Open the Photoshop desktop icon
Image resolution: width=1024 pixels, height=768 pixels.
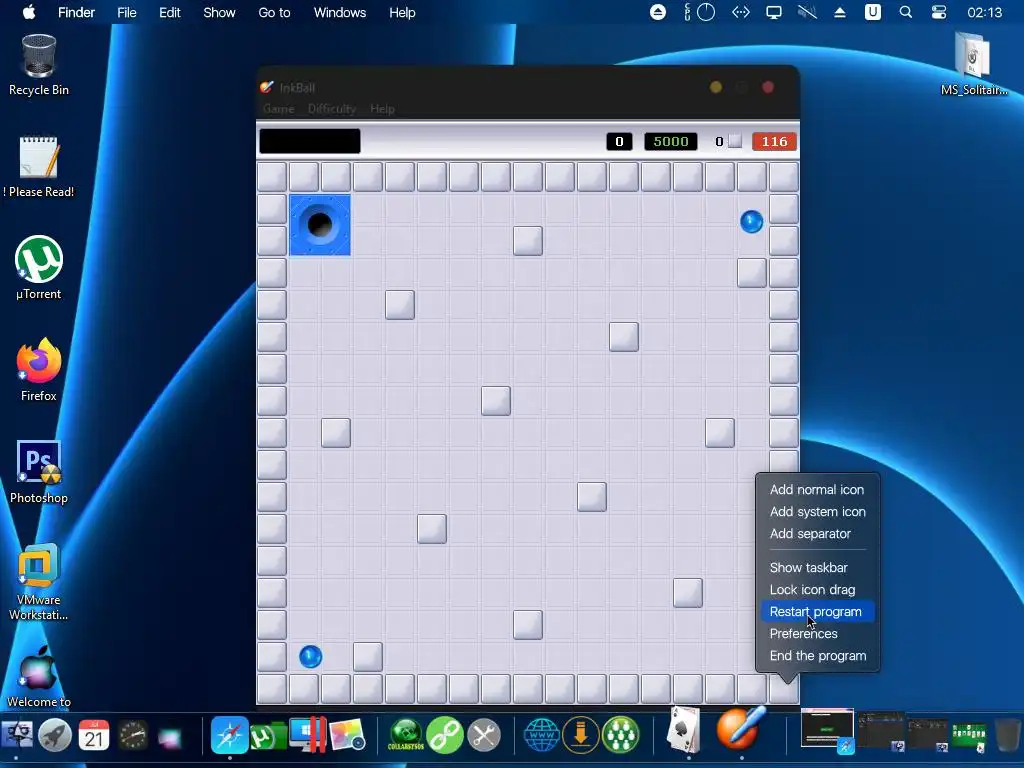tap(39, 472)
